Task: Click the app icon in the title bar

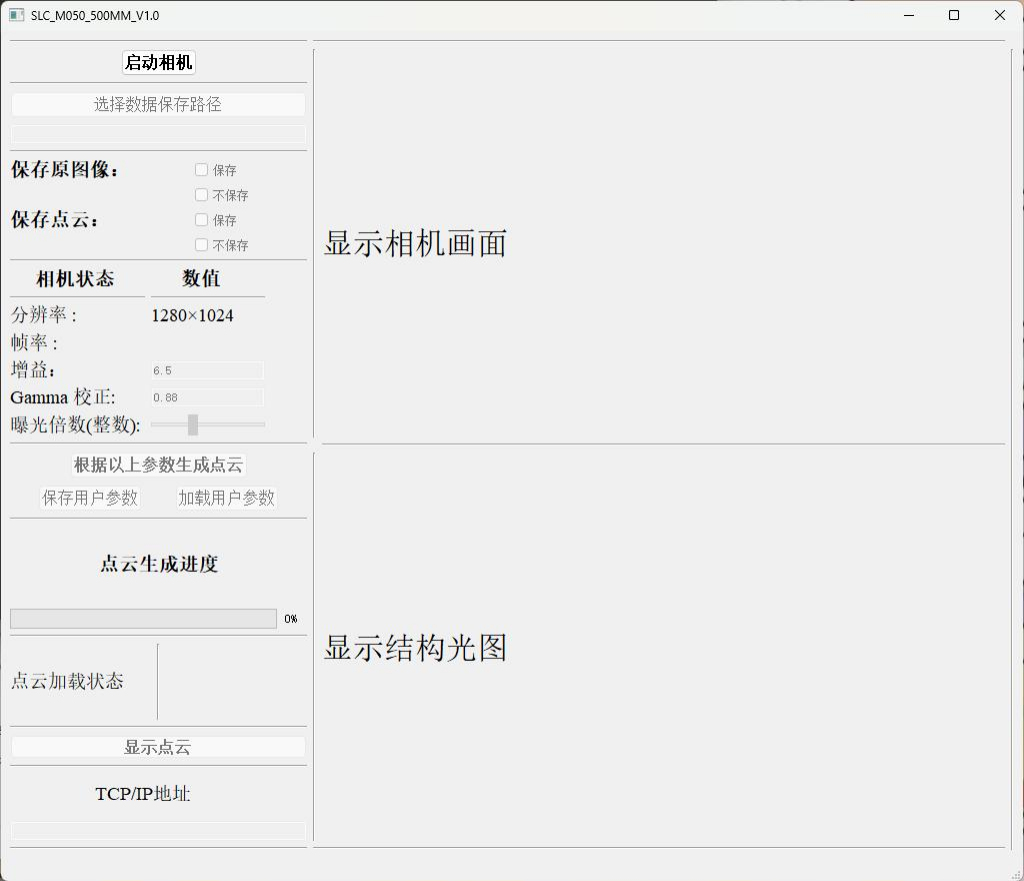Action: click(x=16, y=15)
